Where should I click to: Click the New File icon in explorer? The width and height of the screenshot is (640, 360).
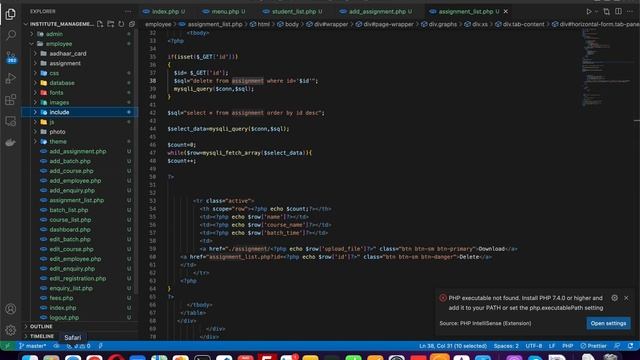point(100,24)
